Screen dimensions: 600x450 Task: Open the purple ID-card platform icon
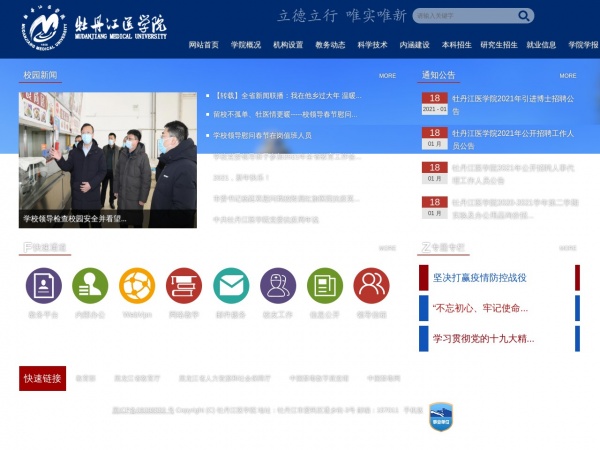click(43, 286)
